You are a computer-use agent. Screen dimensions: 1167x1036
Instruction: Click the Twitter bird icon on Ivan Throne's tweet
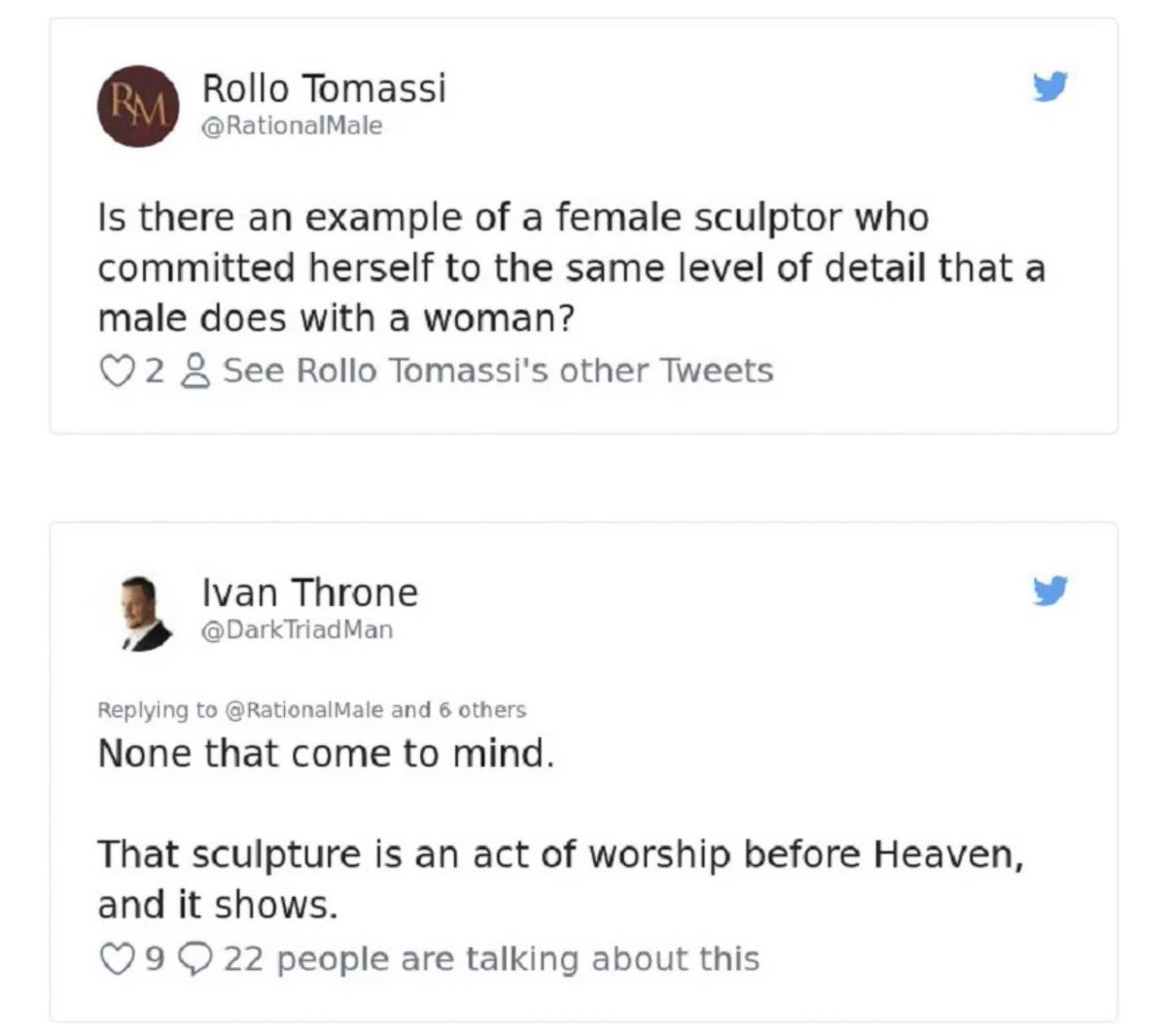[1049, 589]
